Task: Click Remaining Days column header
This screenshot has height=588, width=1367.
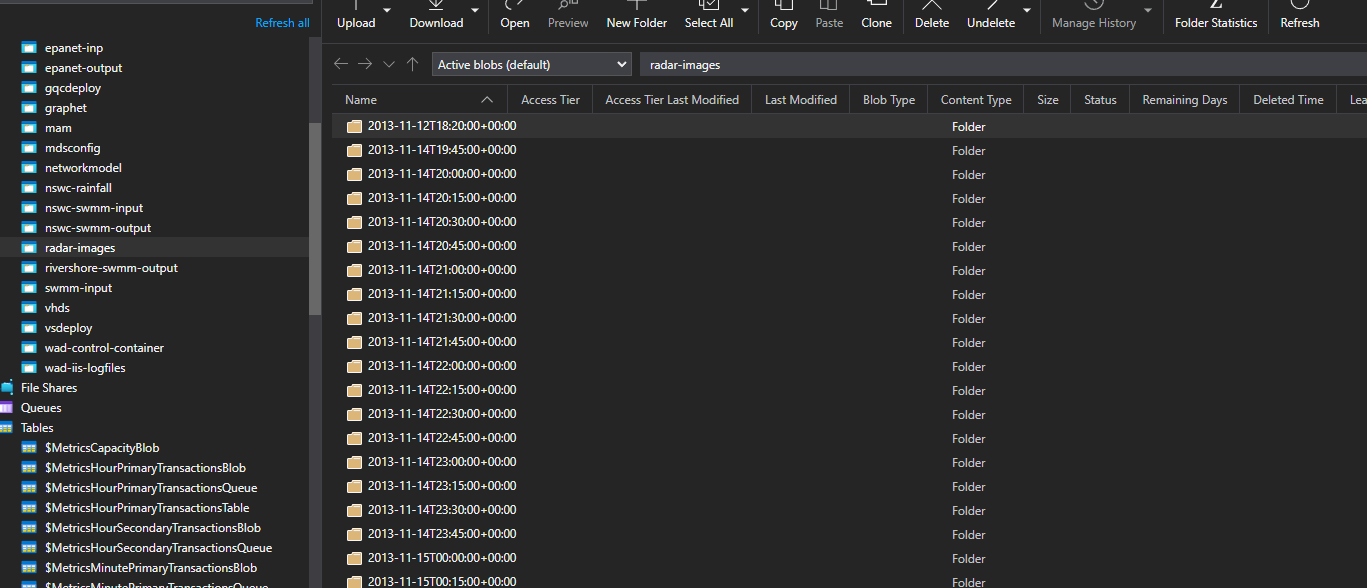Action: [1185, 100]
